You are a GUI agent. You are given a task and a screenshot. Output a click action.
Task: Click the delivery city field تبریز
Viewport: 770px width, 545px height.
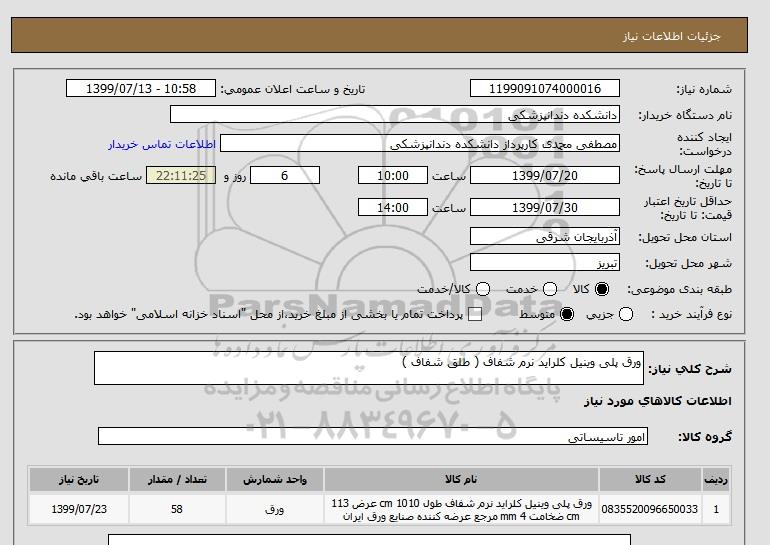pos(545,262)
